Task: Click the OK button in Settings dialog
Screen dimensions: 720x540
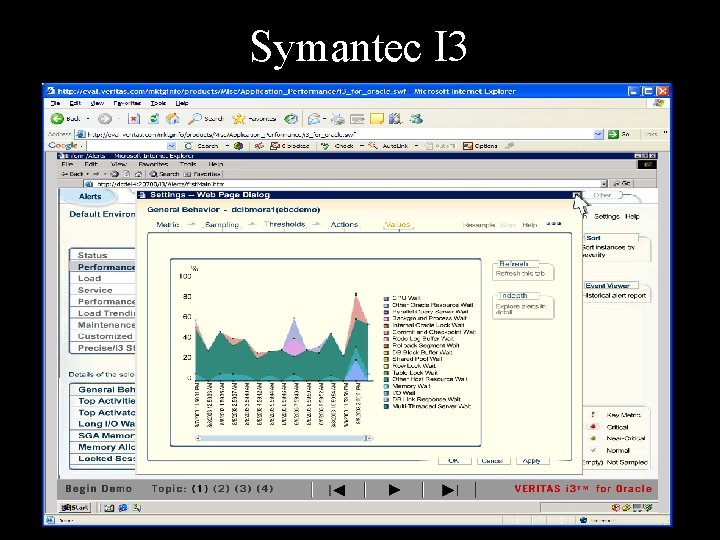Action: pos(453,461)
